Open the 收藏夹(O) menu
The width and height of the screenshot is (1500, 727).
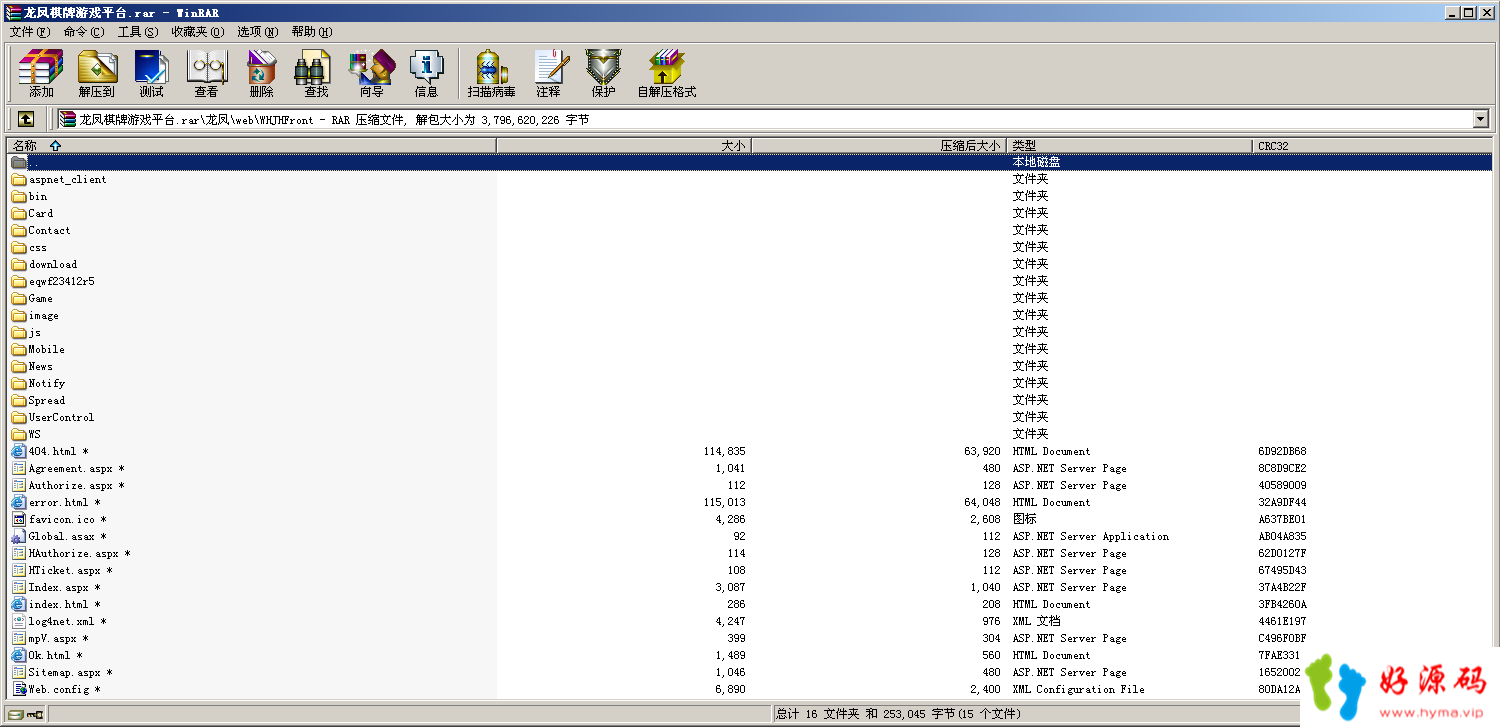click(197, 32)
